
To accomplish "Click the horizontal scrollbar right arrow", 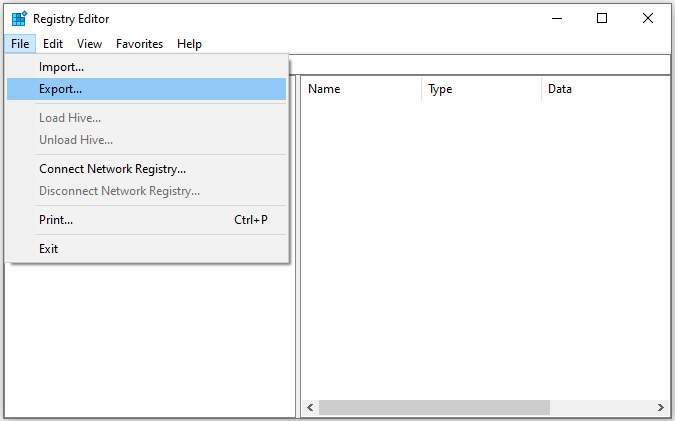I will pos(661,407).
